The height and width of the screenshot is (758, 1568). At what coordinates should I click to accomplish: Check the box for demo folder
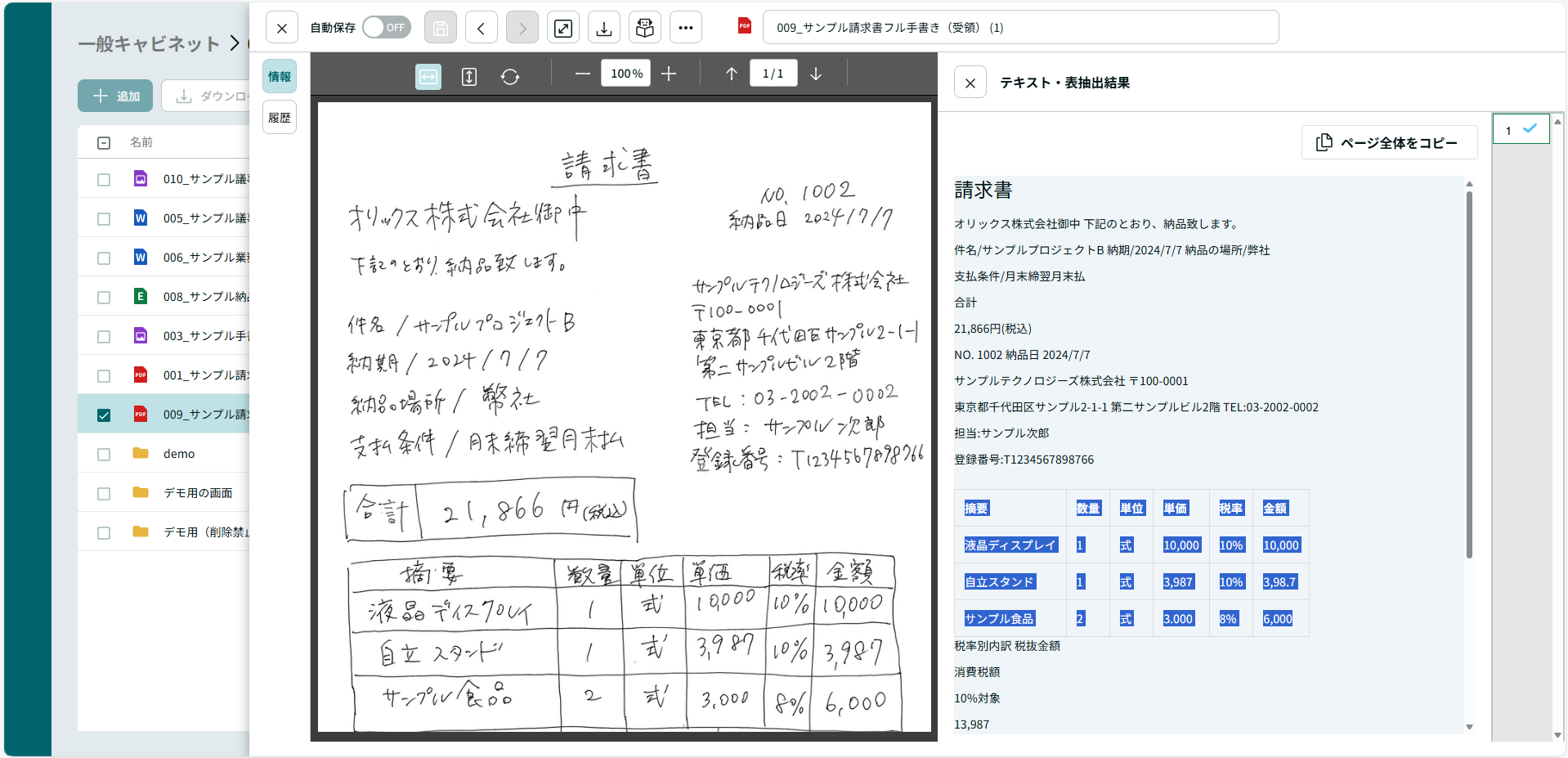(104, 454)
